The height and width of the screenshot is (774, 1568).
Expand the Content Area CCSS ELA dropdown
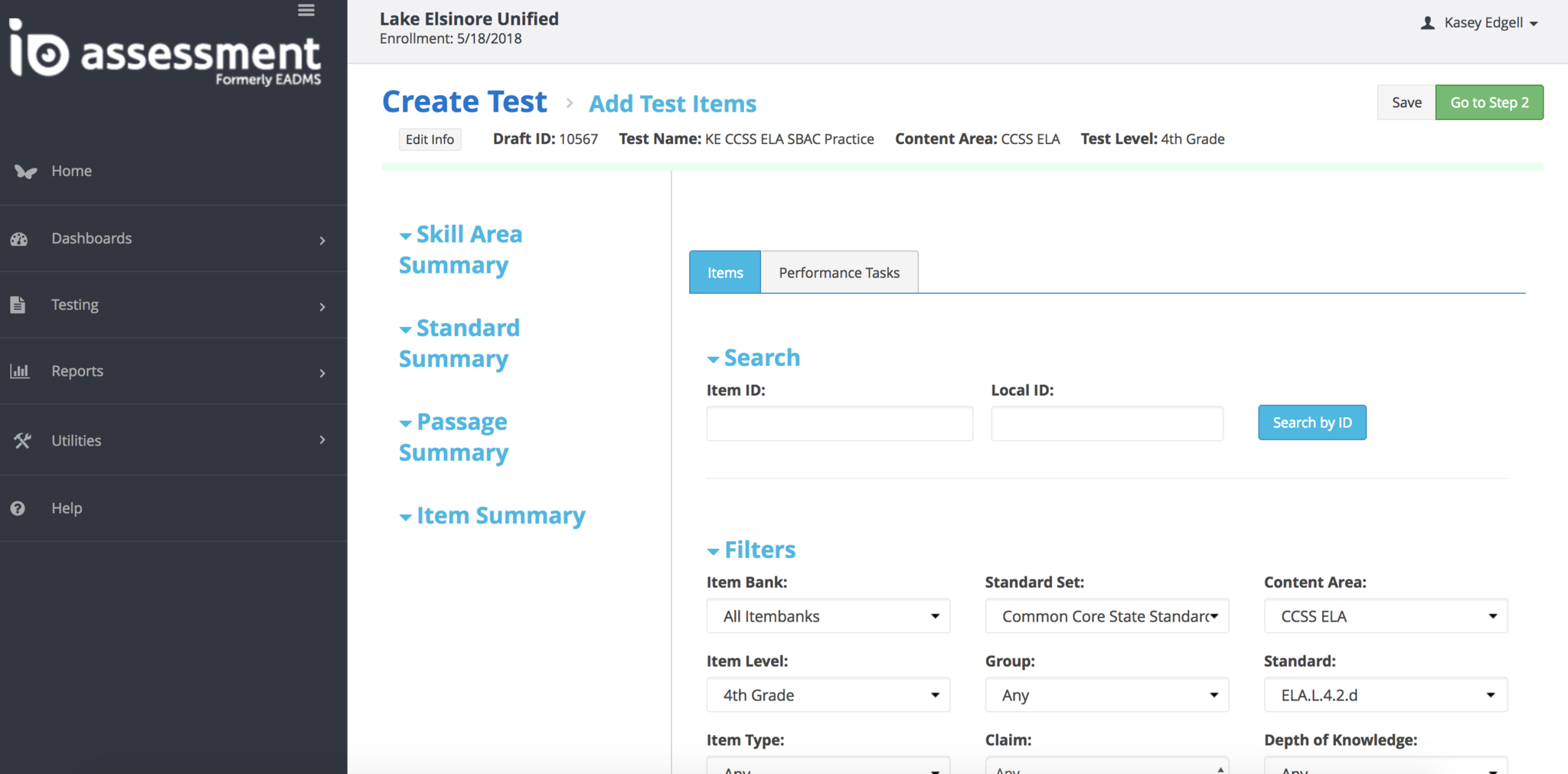pyautogui.click(x=1385, y=616)
